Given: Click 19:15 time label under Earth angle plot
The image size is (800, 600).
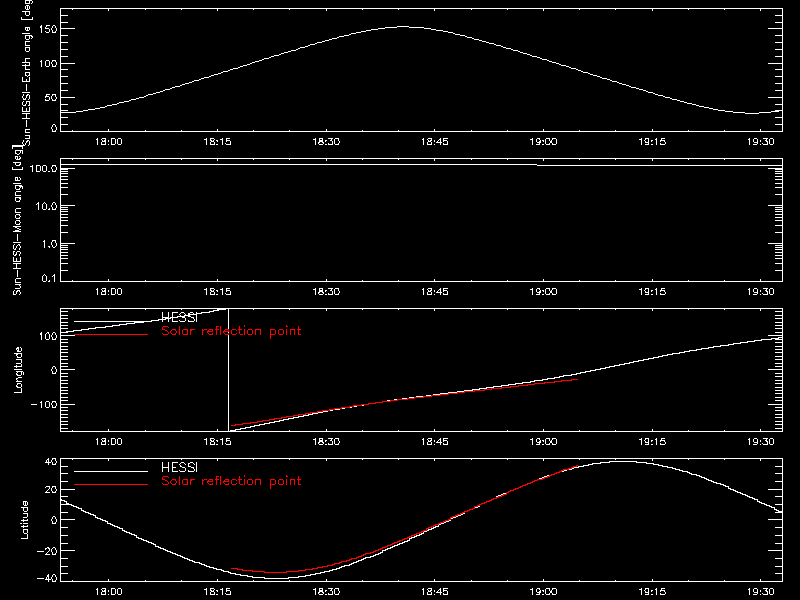Looking at the screenshot, I should click(x=652, y=142).
